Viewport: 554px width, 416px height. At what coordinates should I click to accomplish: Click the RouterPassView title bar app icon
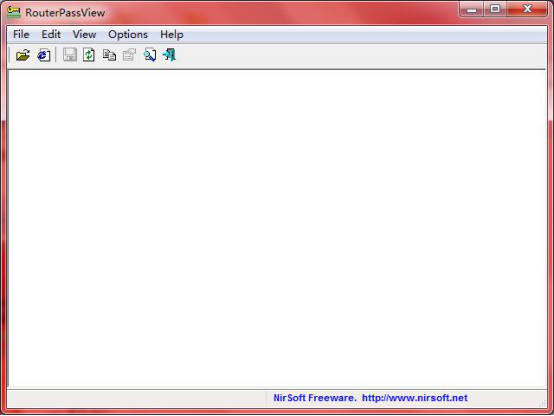(x=14, y=12)
